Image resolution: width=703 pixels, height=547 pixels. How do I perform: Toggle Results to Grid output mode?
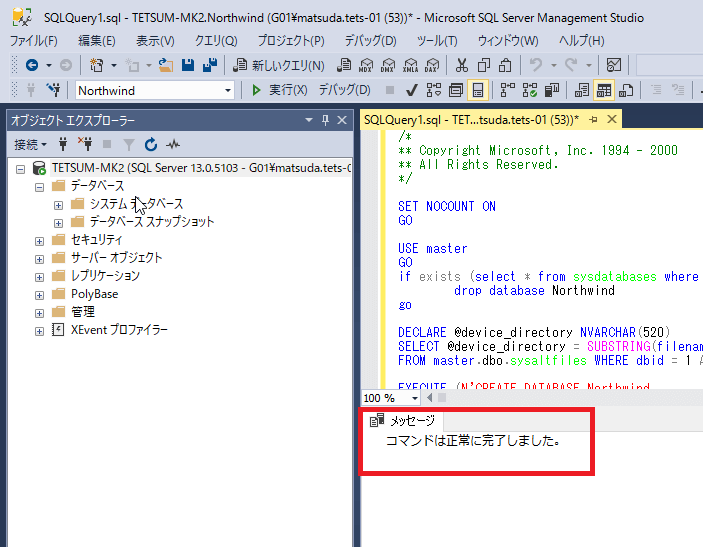[x=604, y=90]
